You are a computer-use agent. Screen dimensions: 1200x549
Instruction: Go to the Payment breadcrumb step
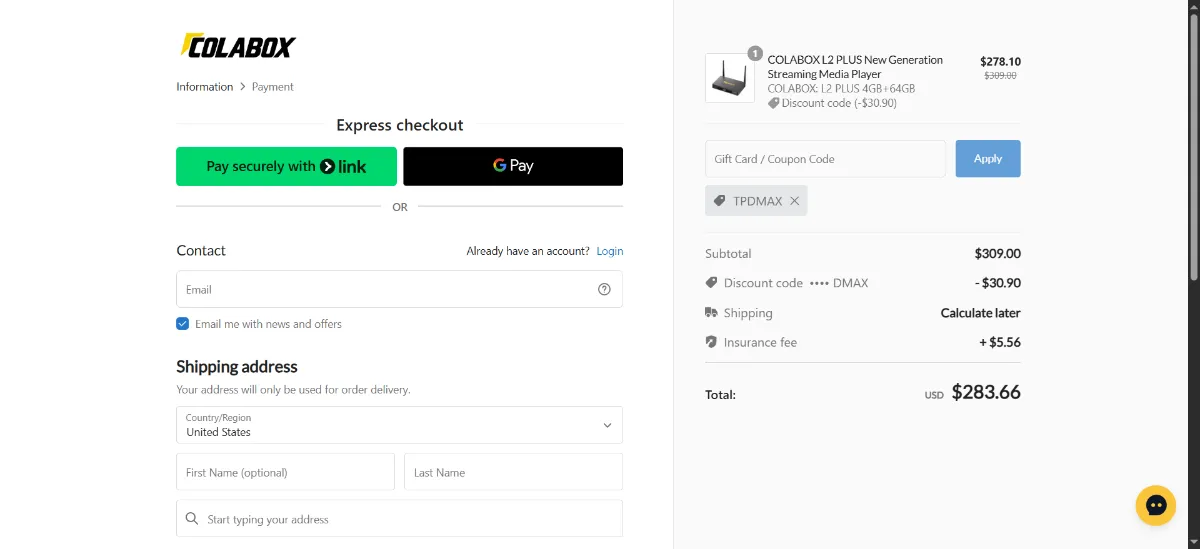[x=273, y=87]
